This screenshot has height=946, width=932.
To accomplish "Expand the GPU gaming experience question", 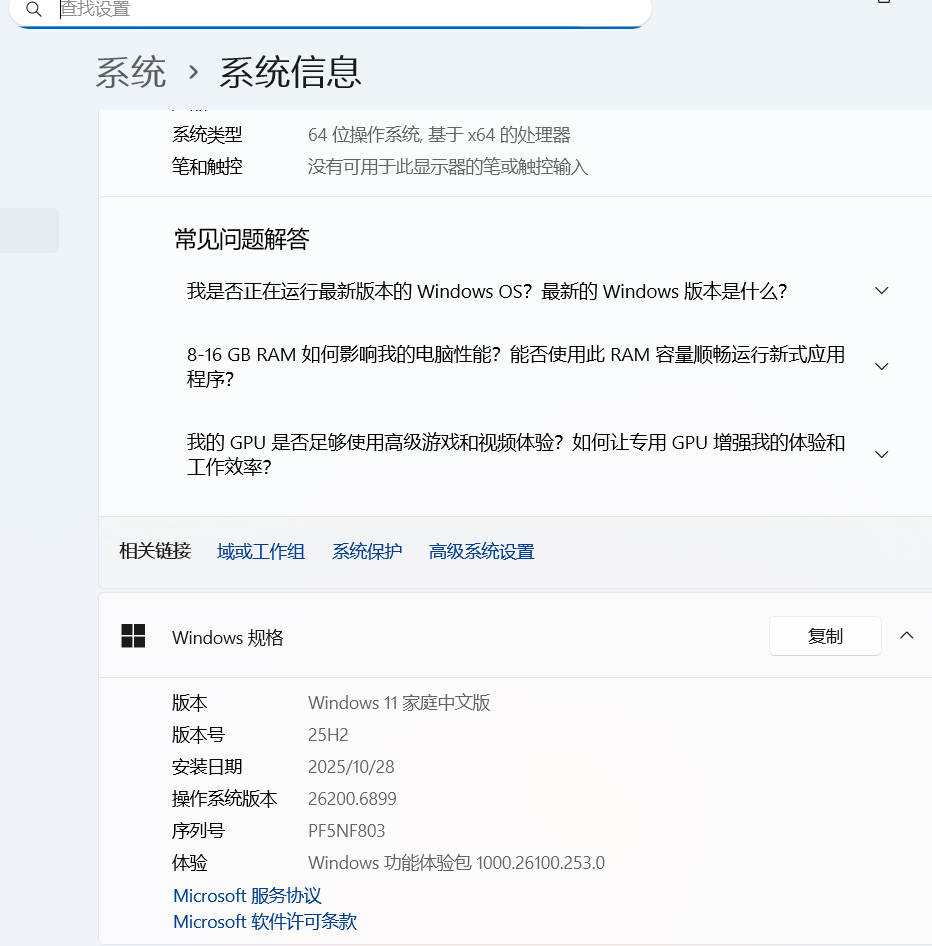I will 880,454.
